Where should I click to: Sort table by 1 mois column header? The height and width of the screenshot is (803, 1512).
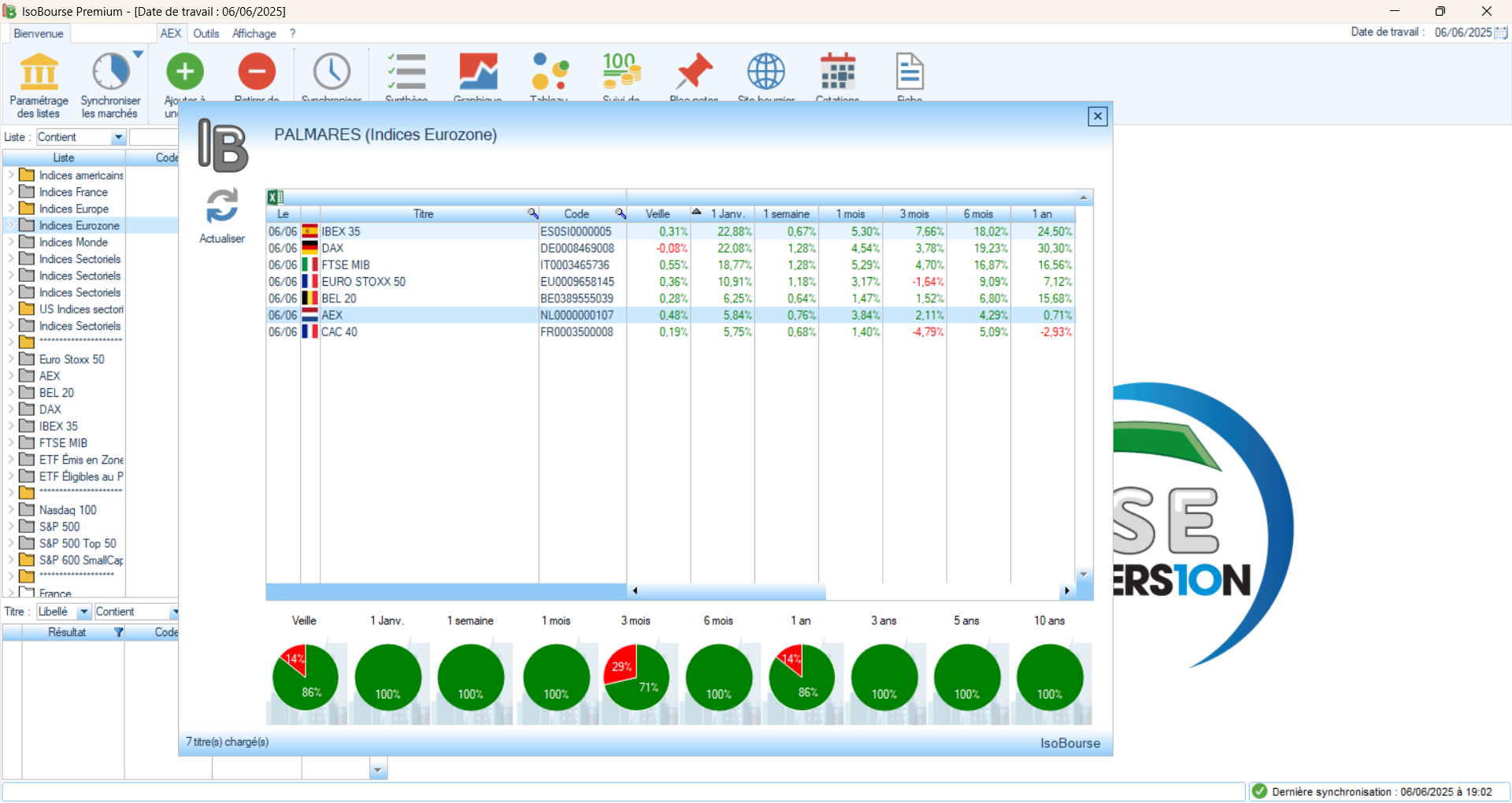pos(850,214)
